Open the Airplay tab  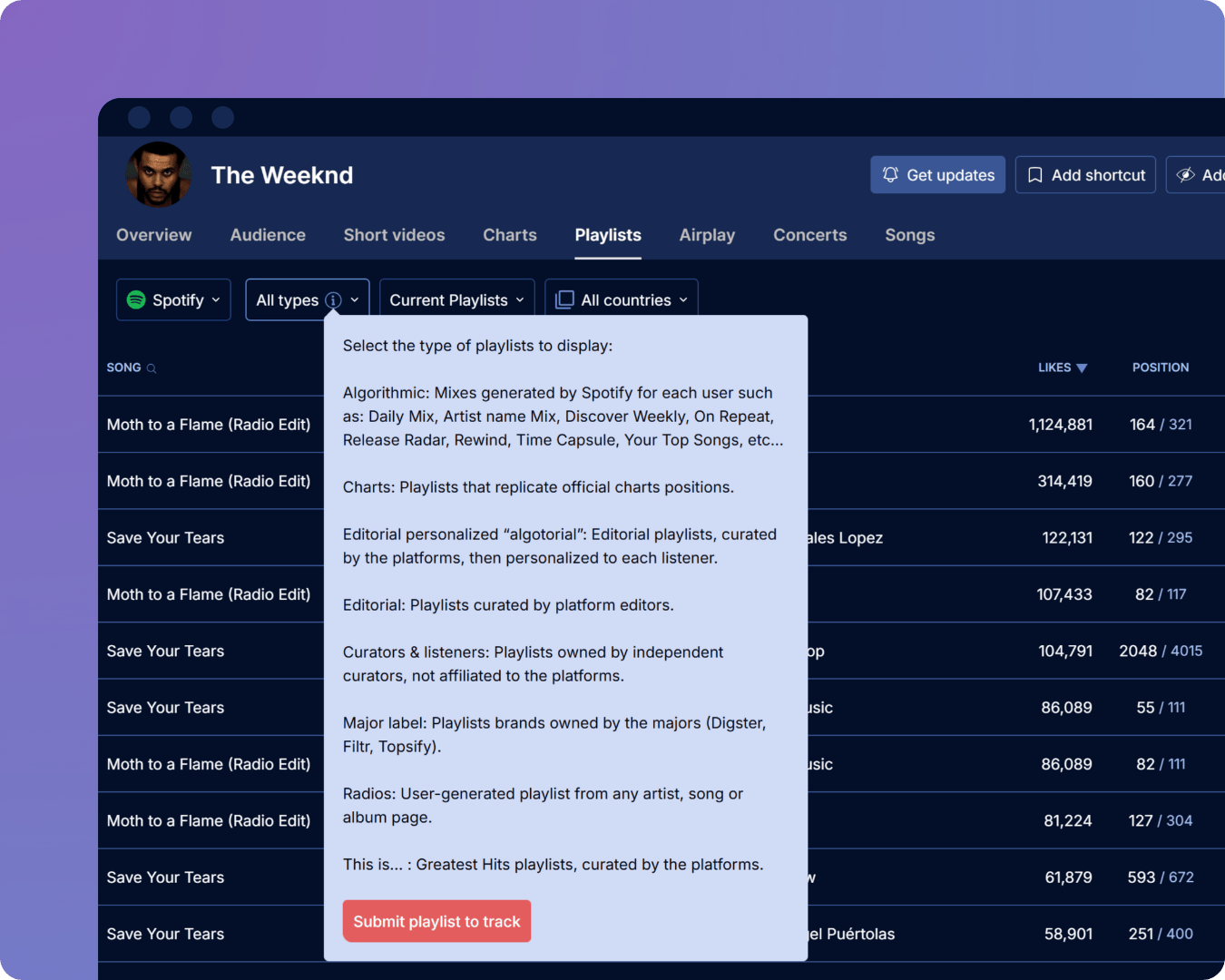click(x=707, y=235)
